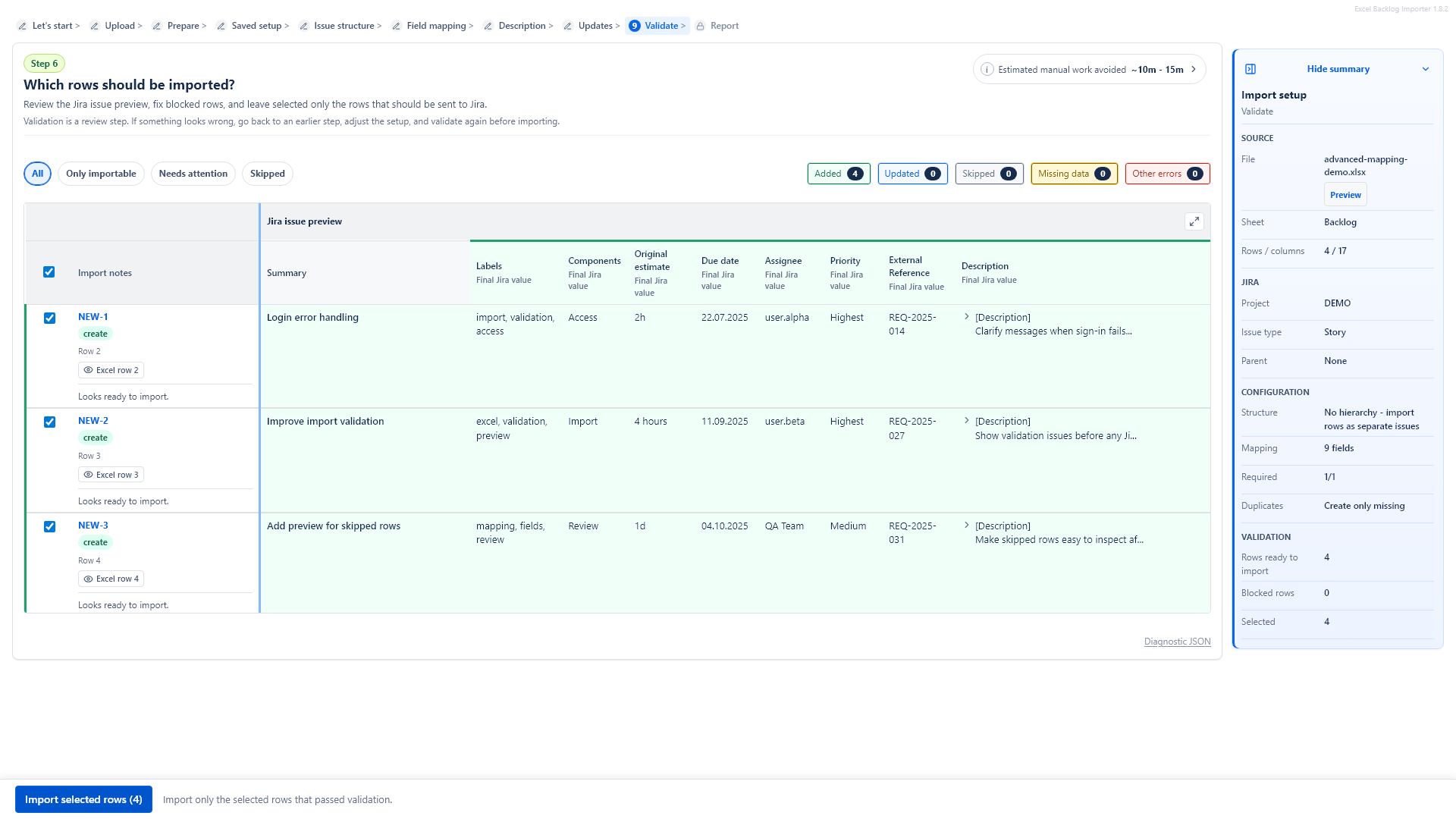Click the pencil icon beside Prepare step

[x=156, y=26]
